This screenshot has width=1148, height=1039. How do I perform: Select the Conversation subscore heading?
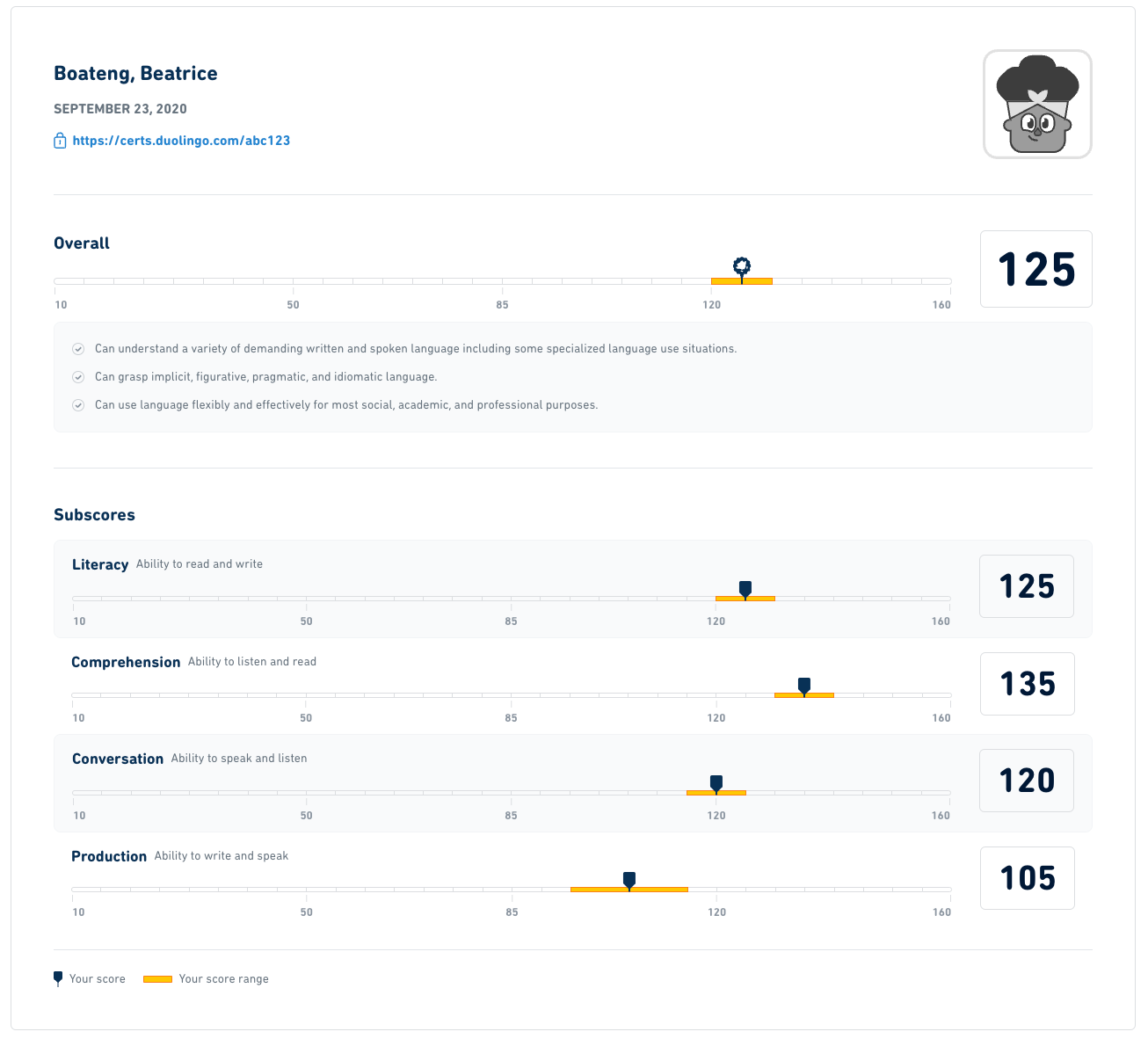pyautogui.click(x=118, y=759)
